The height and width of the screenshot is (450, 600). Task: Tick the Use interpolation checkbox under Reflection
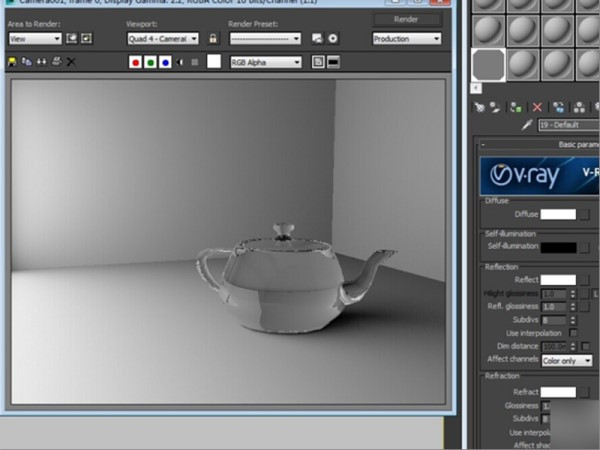[573, 332]
